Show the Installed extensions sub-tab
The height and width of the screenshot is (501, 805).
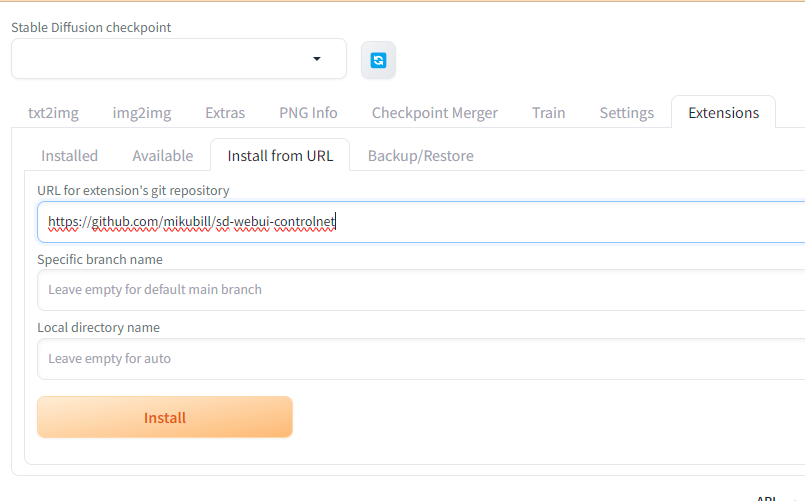click(69, 156)
